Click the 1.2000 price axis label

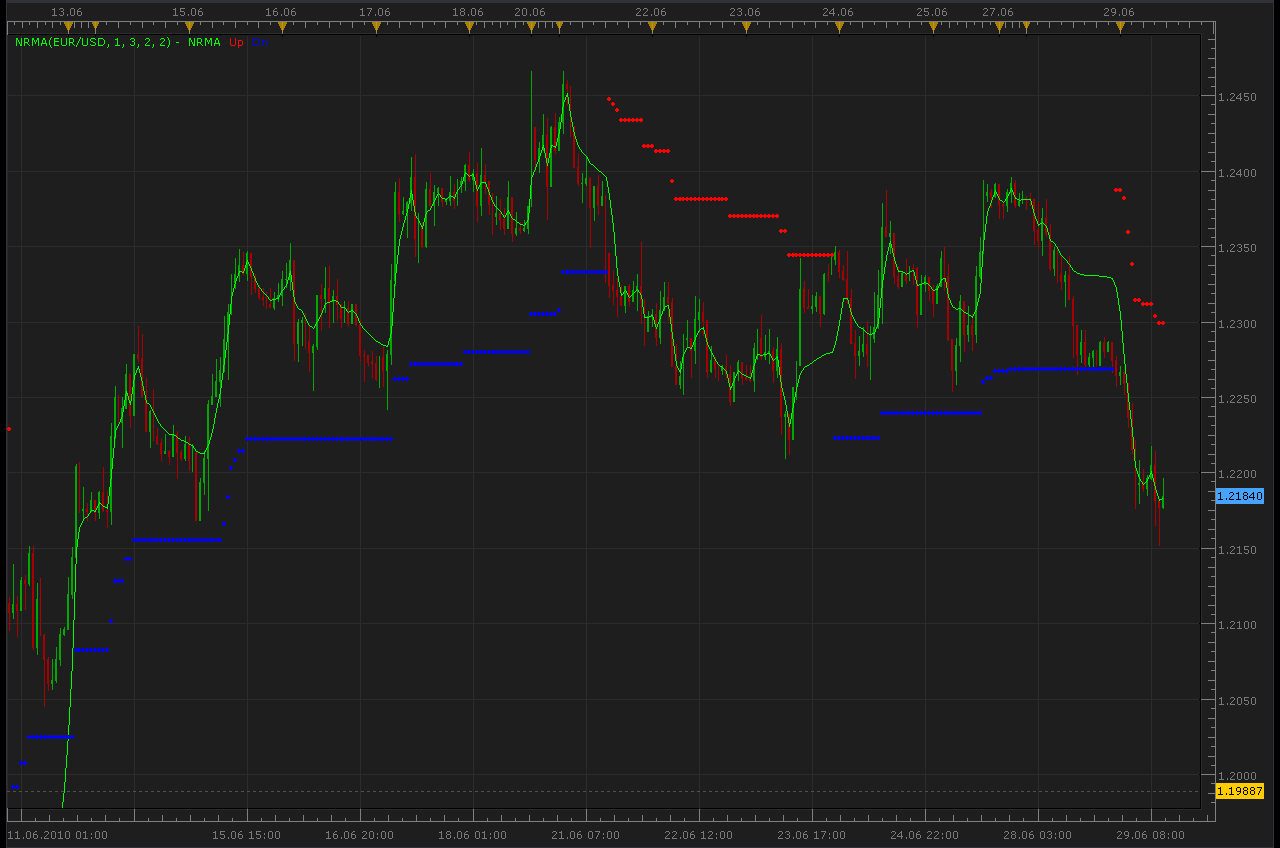coord(1238,776)
